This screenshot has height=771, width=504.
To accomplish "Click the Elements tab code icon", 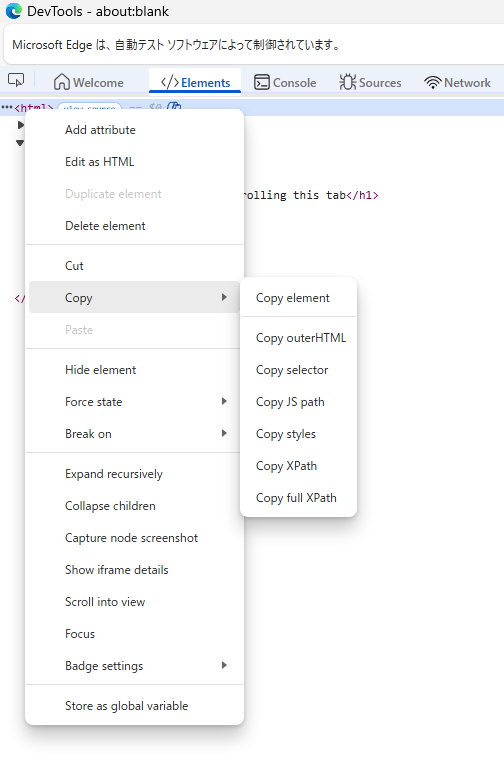I will pyautogui.click(x=170, y=82).
